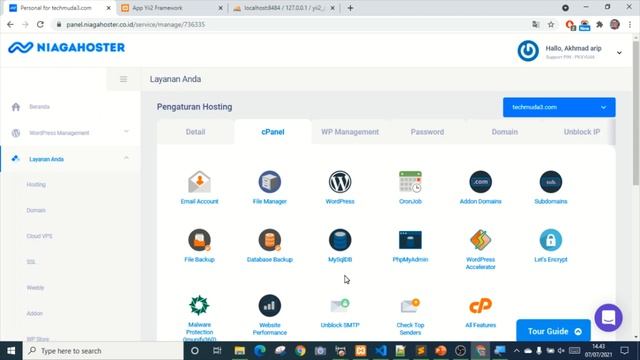Open the Addon Domains icon
This screenshot has width=640, height=360.
pos(480,182)
